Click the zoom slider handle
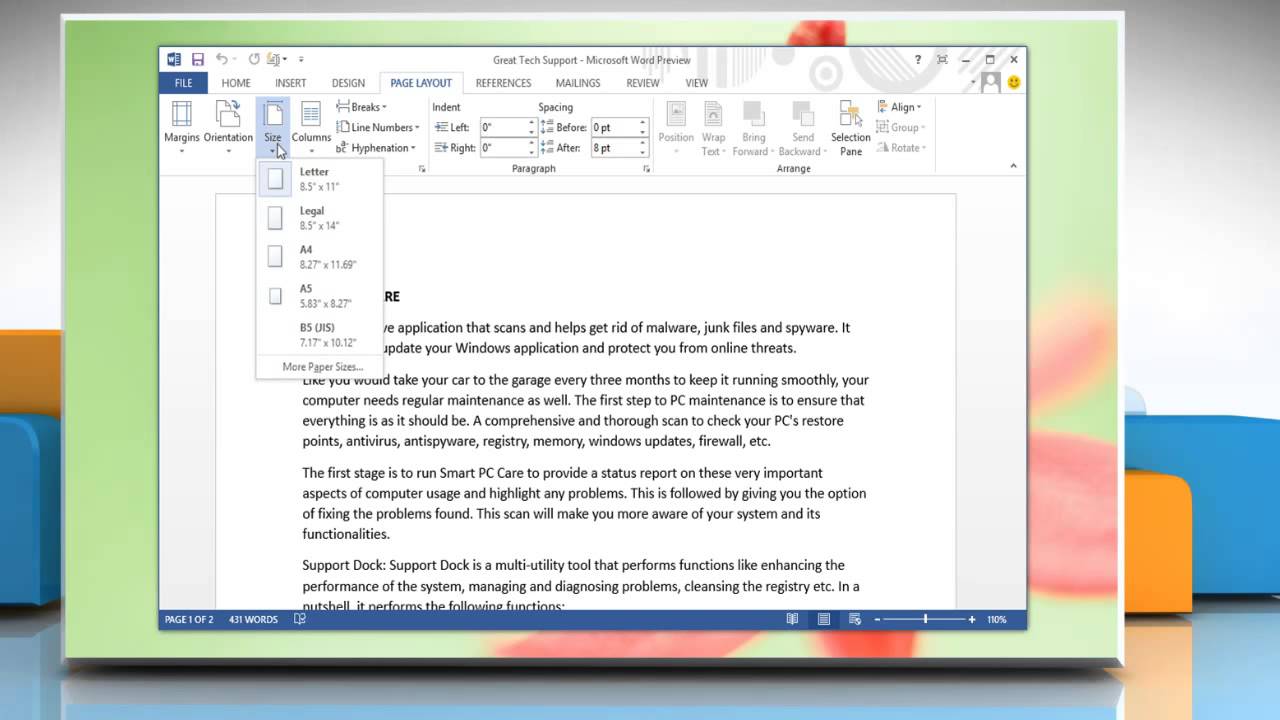The height and width of the screenshot is (720, 1280). tap(925, 620)
